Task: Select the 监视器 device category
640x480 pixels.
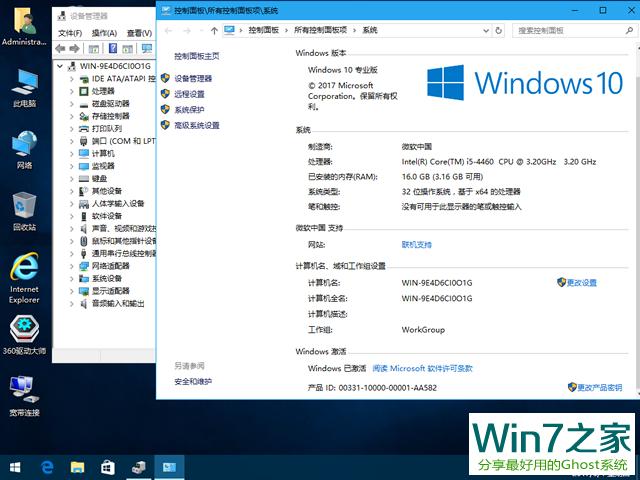Action: coord(103,166)
